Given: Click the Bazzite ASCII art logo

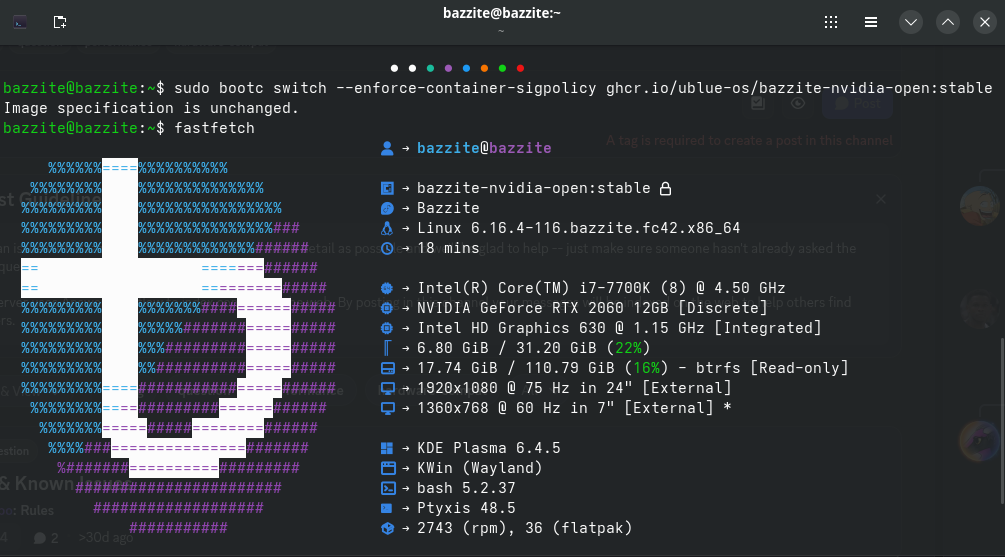Looking at the screenshot, I should 178,347.
